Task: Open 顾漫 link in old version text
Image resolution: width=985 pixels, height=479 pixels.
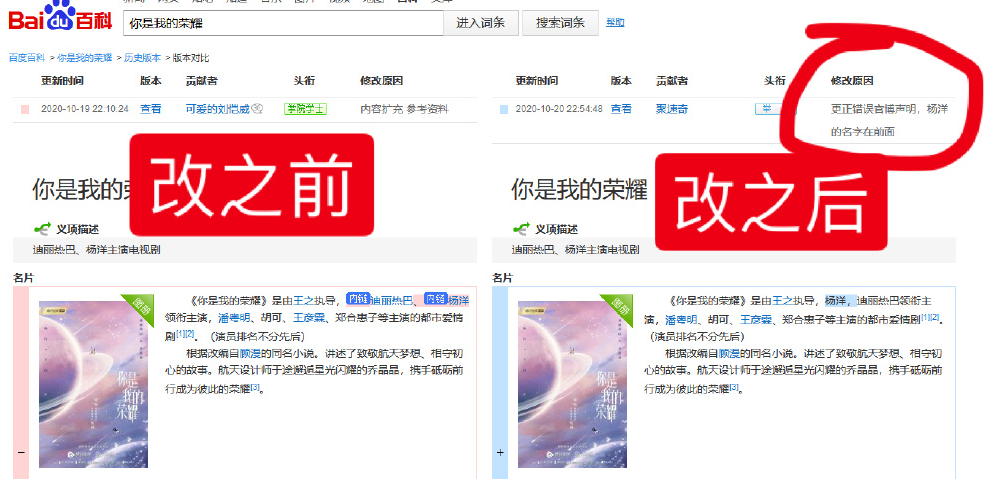Action: (x=250, y=353)
